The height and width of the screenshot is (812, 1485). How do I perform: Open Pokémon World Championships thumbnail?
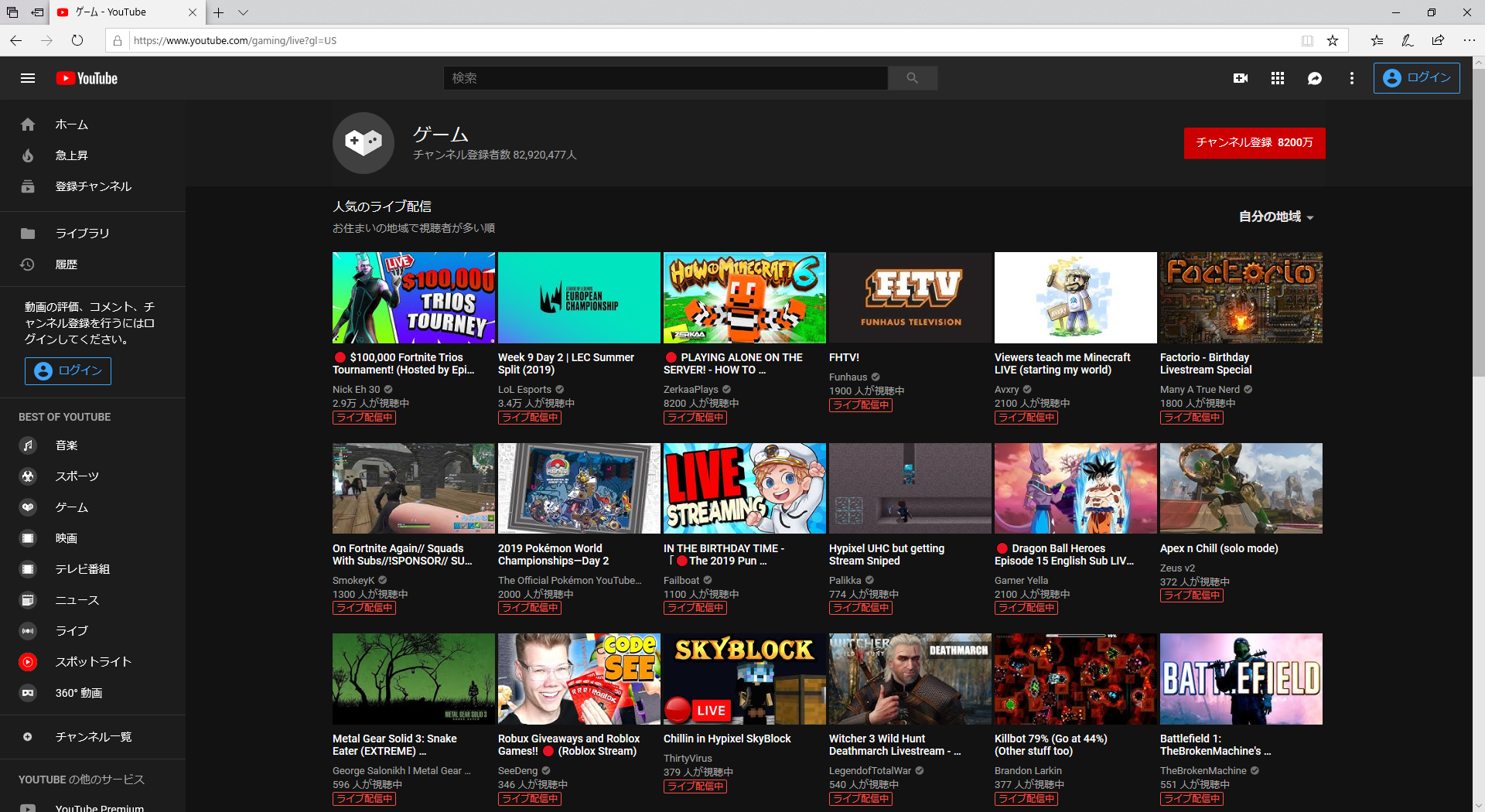click(579, 488)
